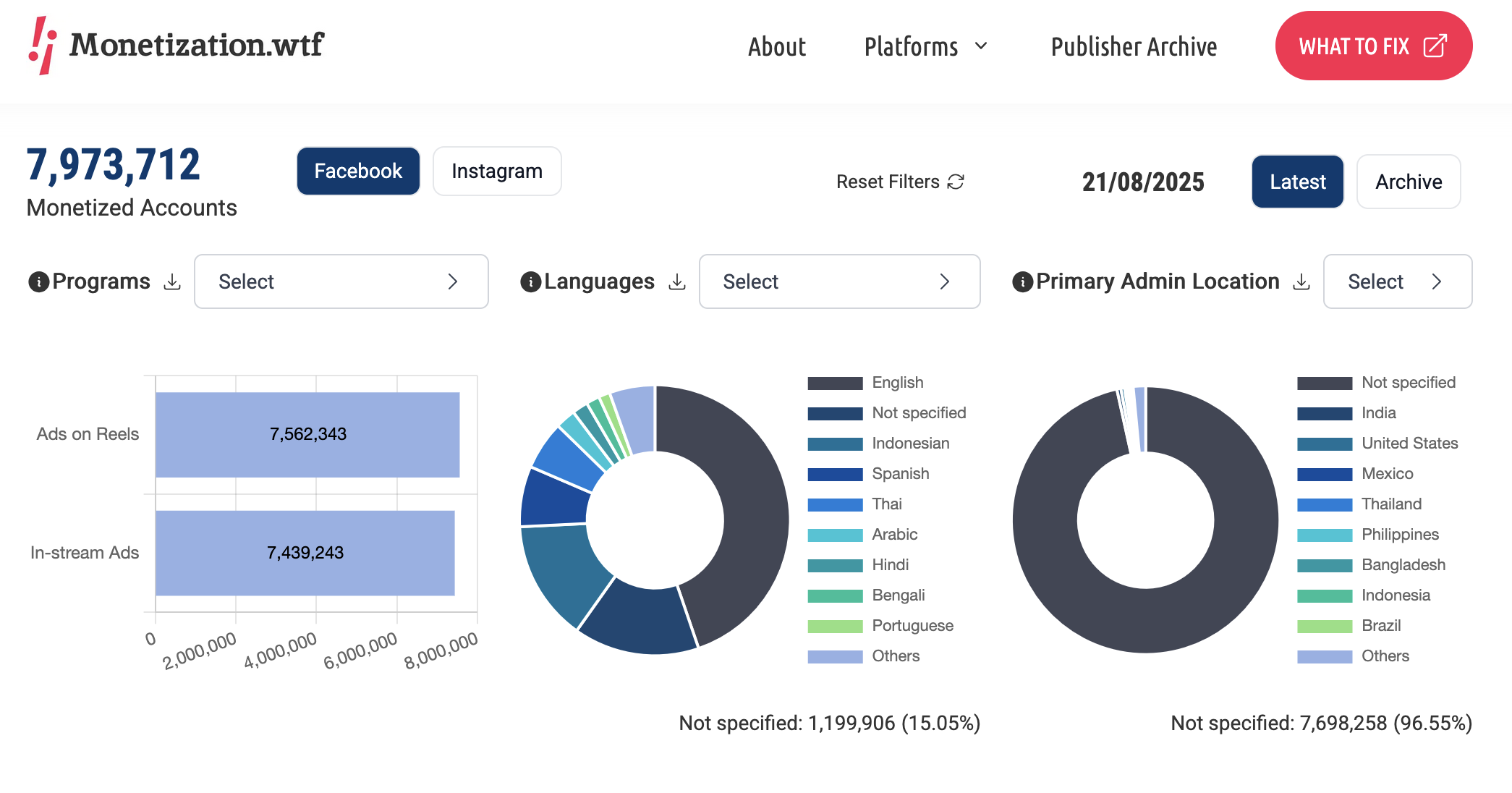Open the Languages Select dropdown

[x=839, y=281]
